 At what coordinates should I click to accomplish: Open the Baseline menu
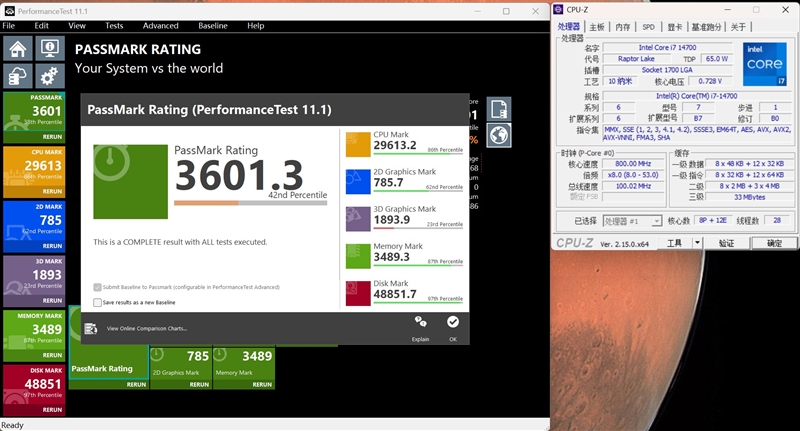[x=213, y=26]
